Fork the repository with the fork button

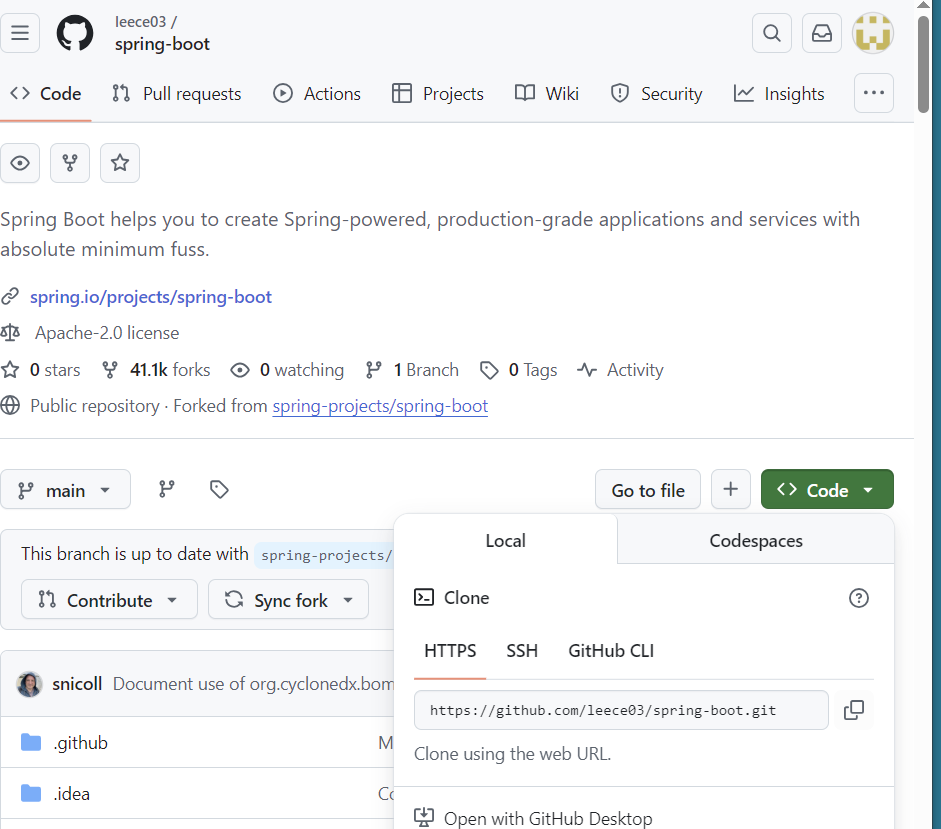point(70,163)
